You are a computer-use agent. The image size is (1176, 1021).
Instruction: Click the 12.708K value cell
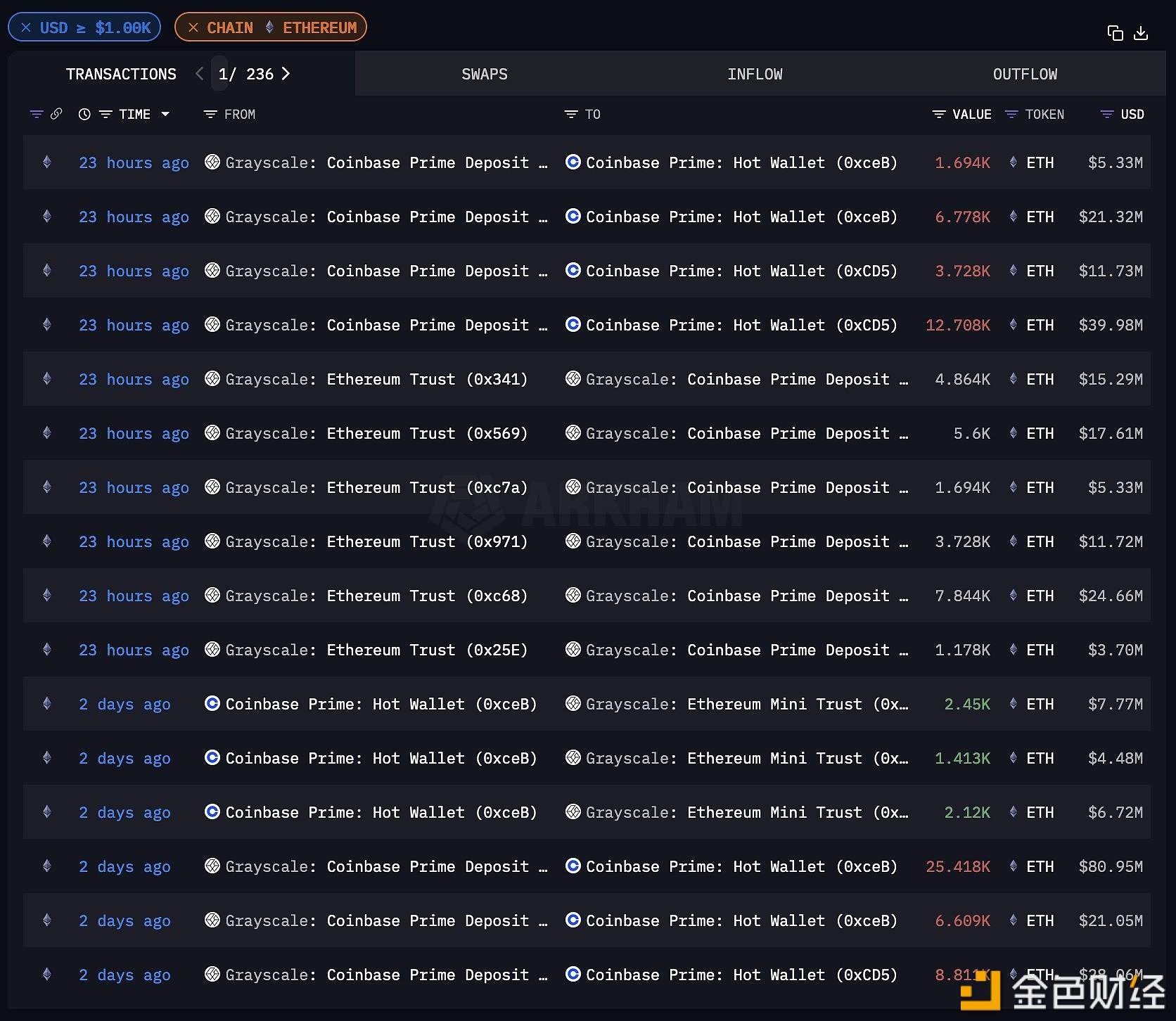[957, 325]
